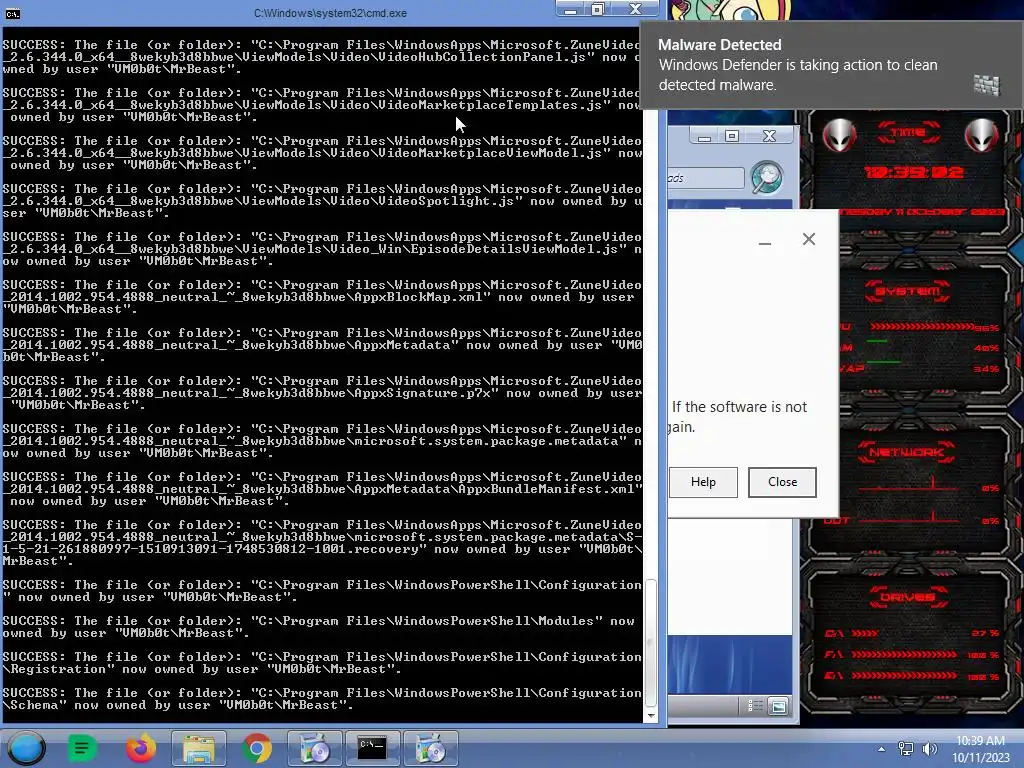The width and height of the screenshot is (1024, 768).
Task: Click the Windows Defender icon in notification
Action: coord(986,84)
